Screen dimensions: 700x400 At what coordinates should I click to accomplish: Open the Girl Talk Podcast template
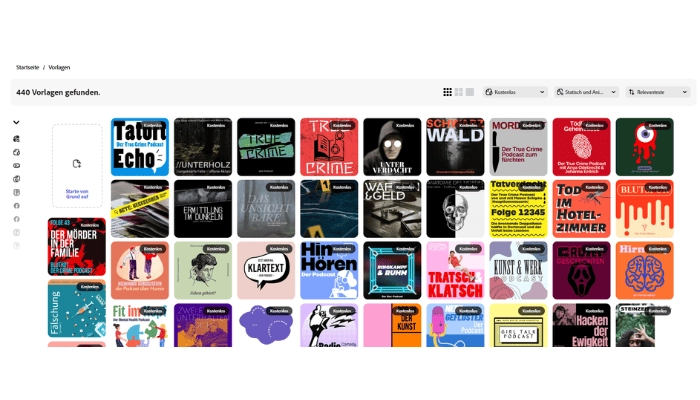(518, 325)
